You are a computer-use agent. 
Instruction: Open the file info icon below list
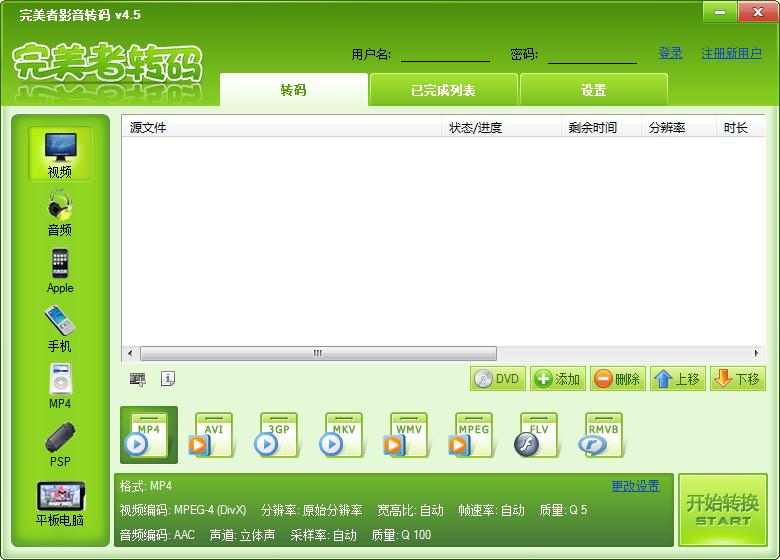tap(168, 379)
